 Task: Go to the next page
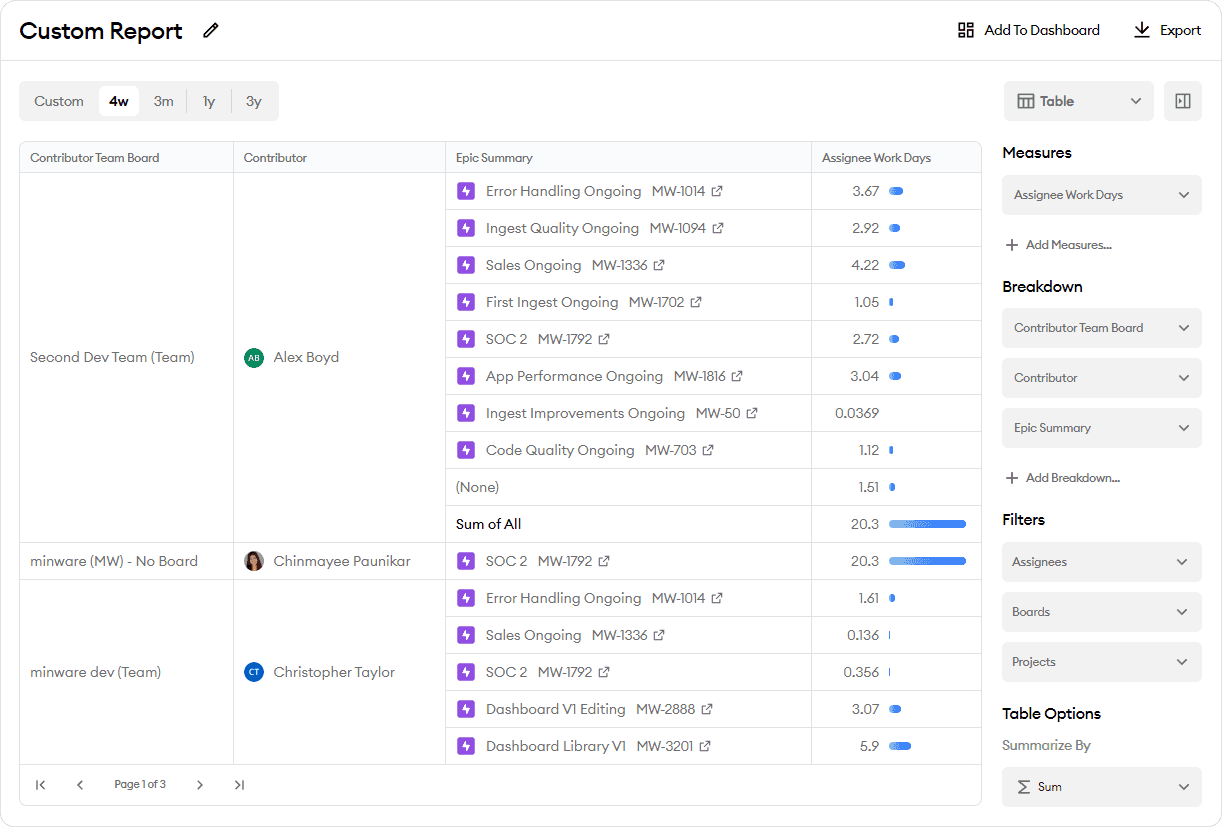[x=200, y=785]
